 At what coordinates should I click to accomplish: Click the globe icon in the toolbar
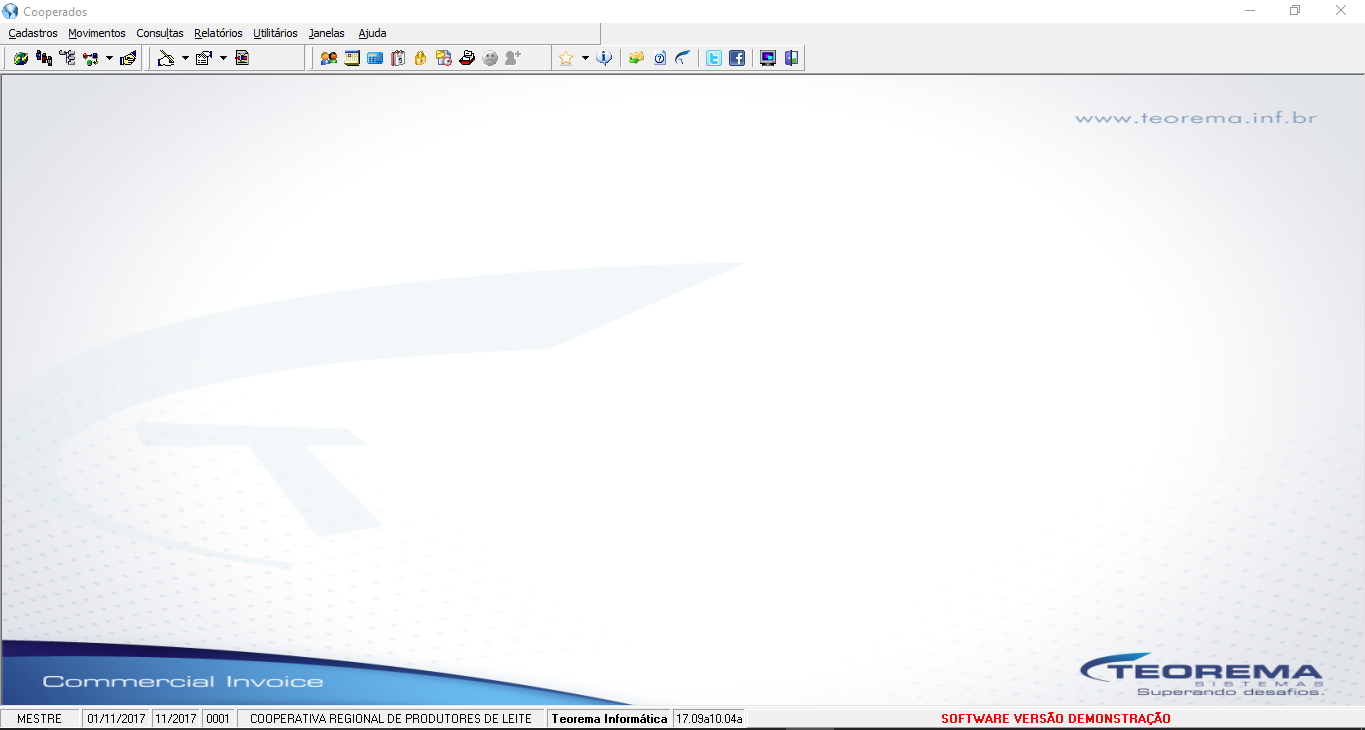coord(21,58)
